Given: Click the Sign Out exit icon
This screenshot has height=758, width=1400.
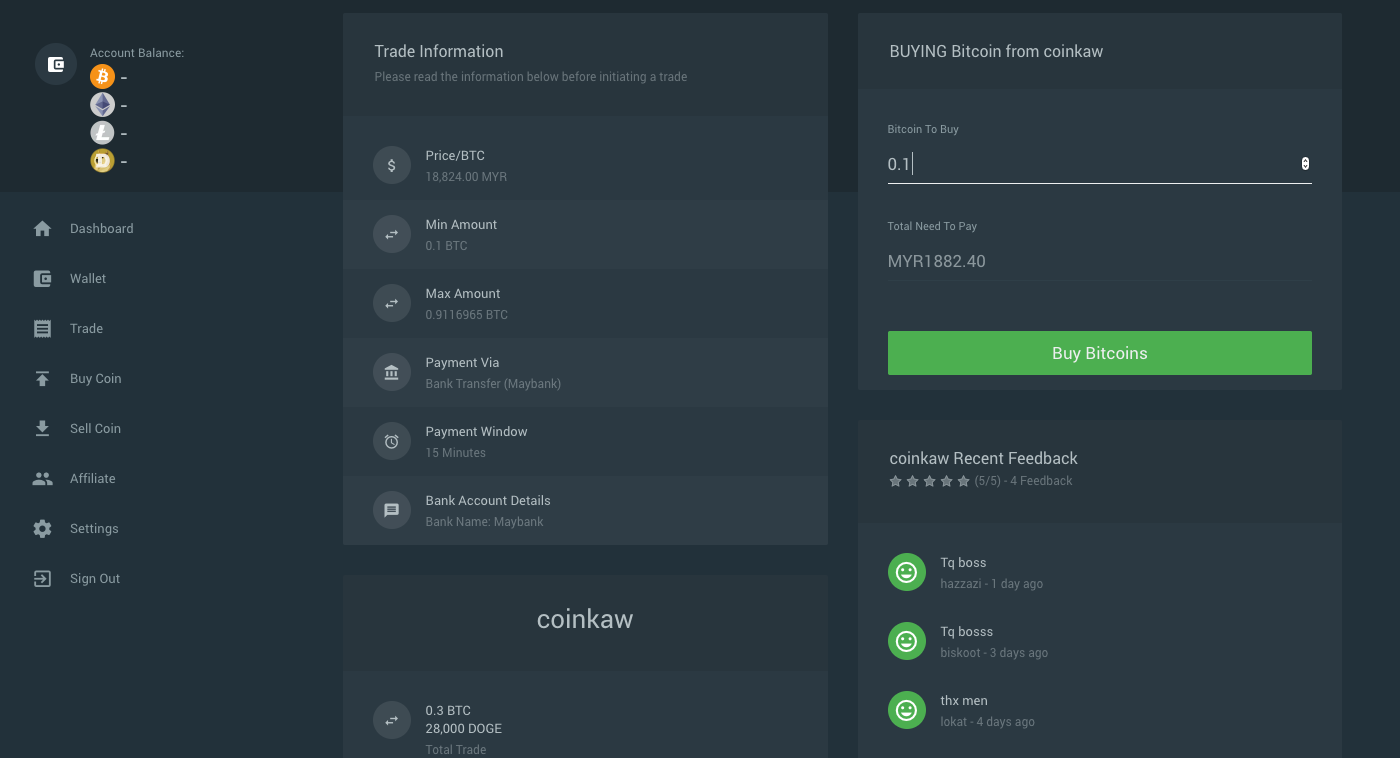Looking at the screenshot, I should coord(42,579).
